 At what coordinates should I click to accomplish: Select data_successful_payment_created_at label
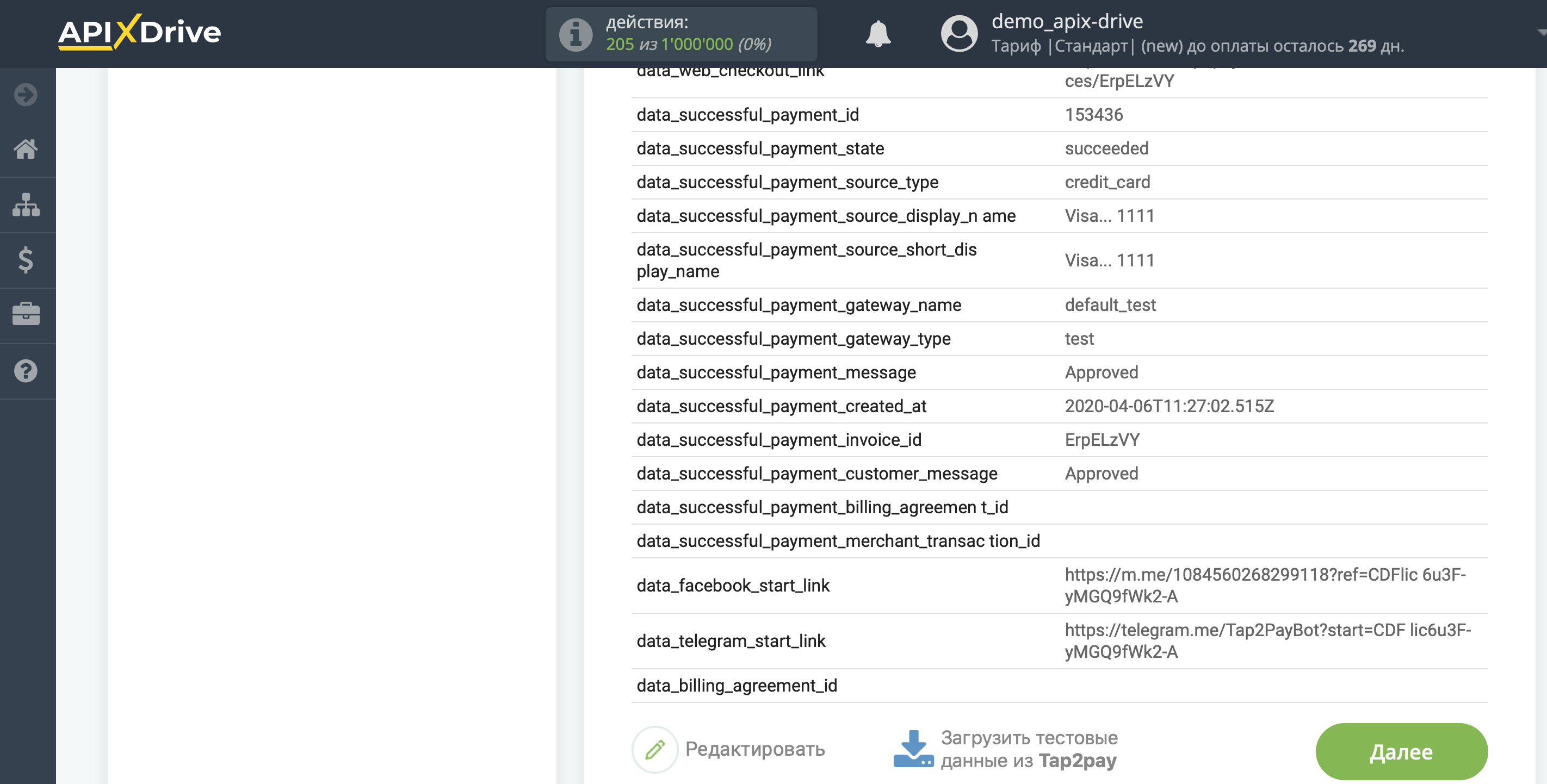(x=781, y=406)
